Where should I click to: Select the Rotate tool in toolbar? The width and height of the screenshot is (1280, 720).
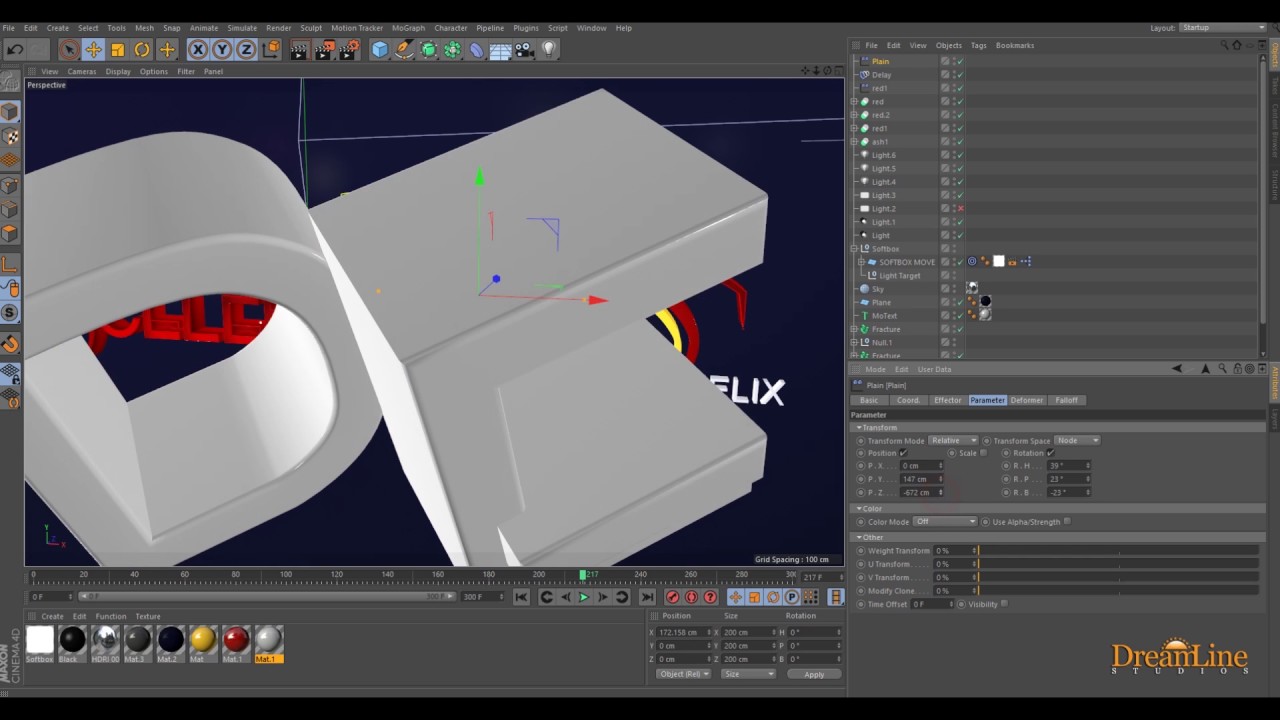coord(142,49)
